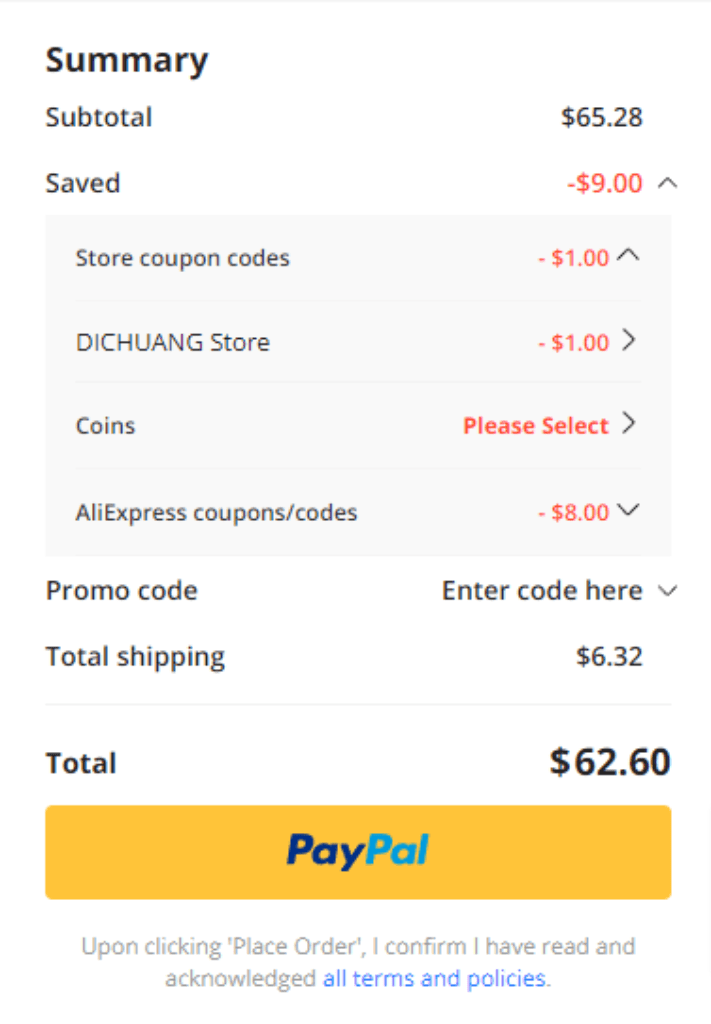Pay with the PayPal button
Screen dimensions: 711x1024
[358, 852]
